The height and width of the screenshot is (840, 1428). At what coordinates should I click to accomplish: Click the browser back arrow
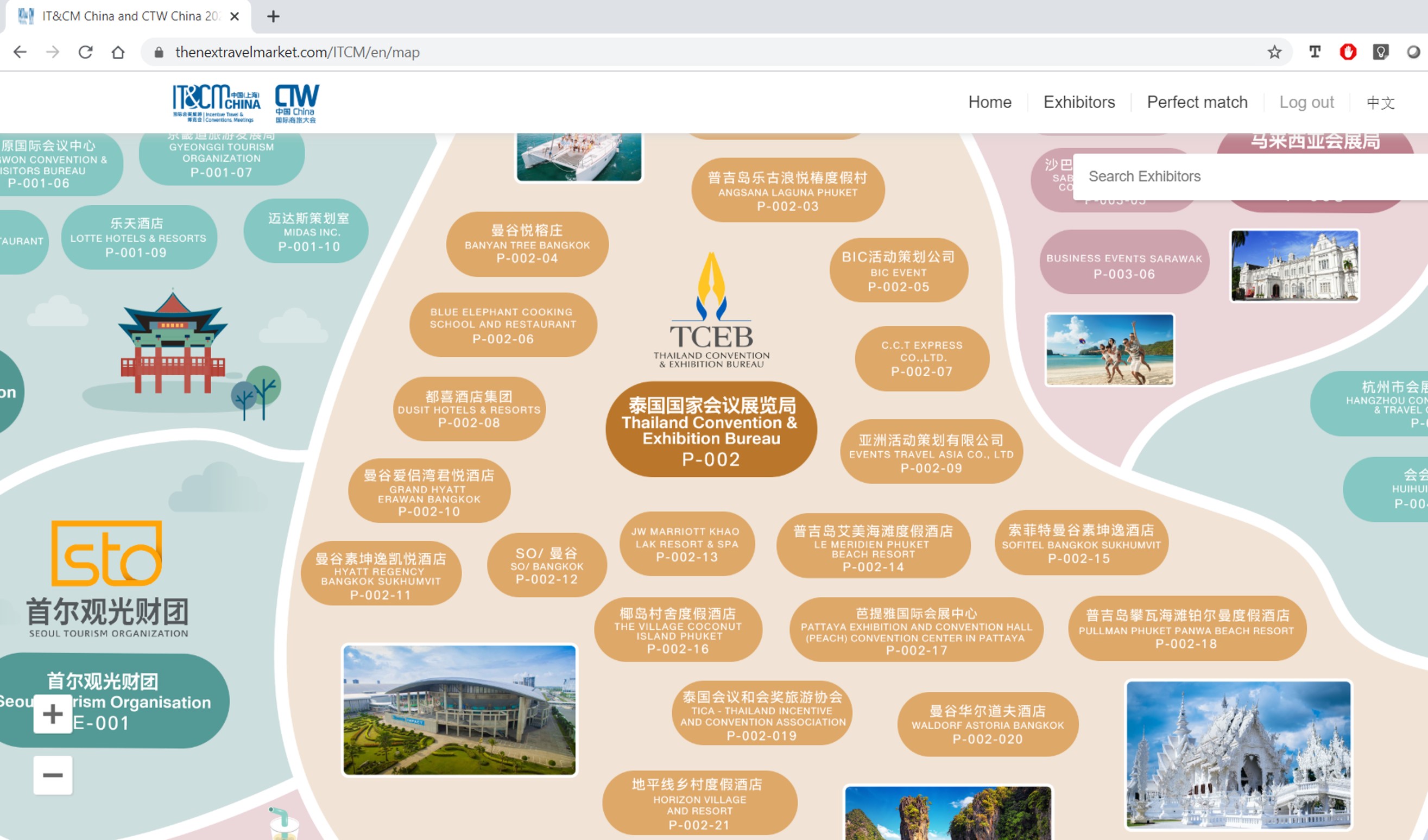[20, 52]
